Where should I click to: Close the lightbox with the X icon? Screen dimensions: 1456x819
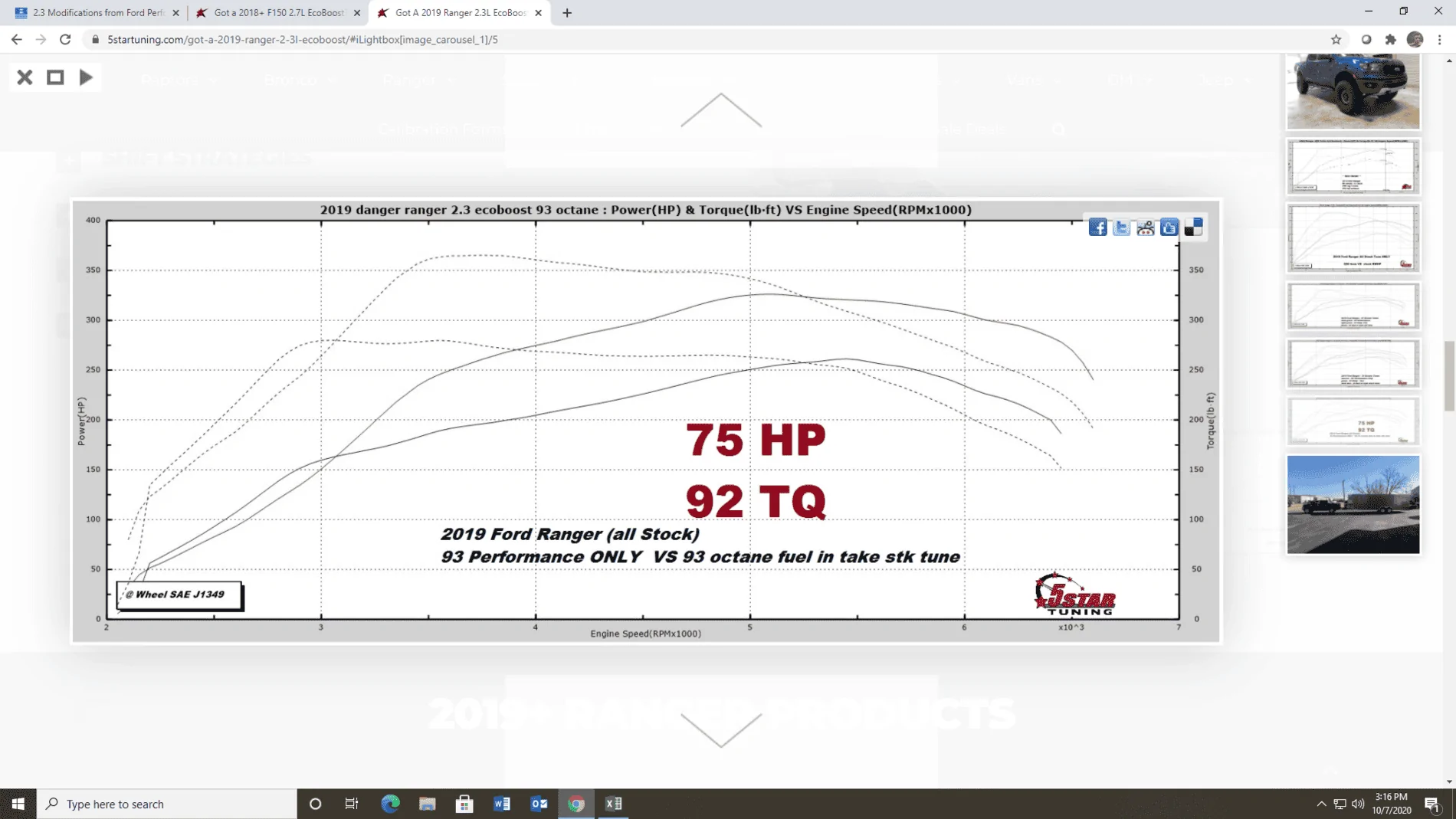25,77
